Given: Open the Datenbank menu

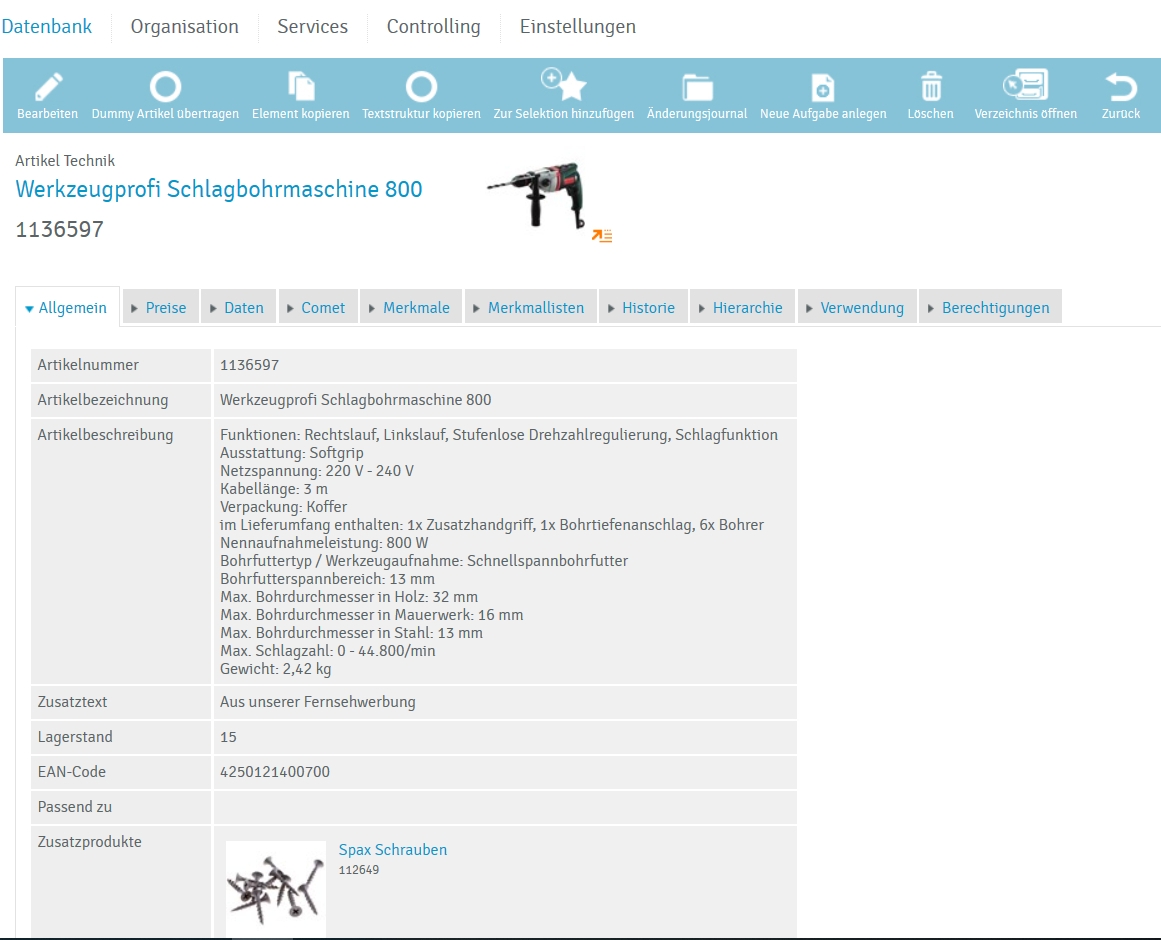Looking at the screenshot, I should point(47,27).
